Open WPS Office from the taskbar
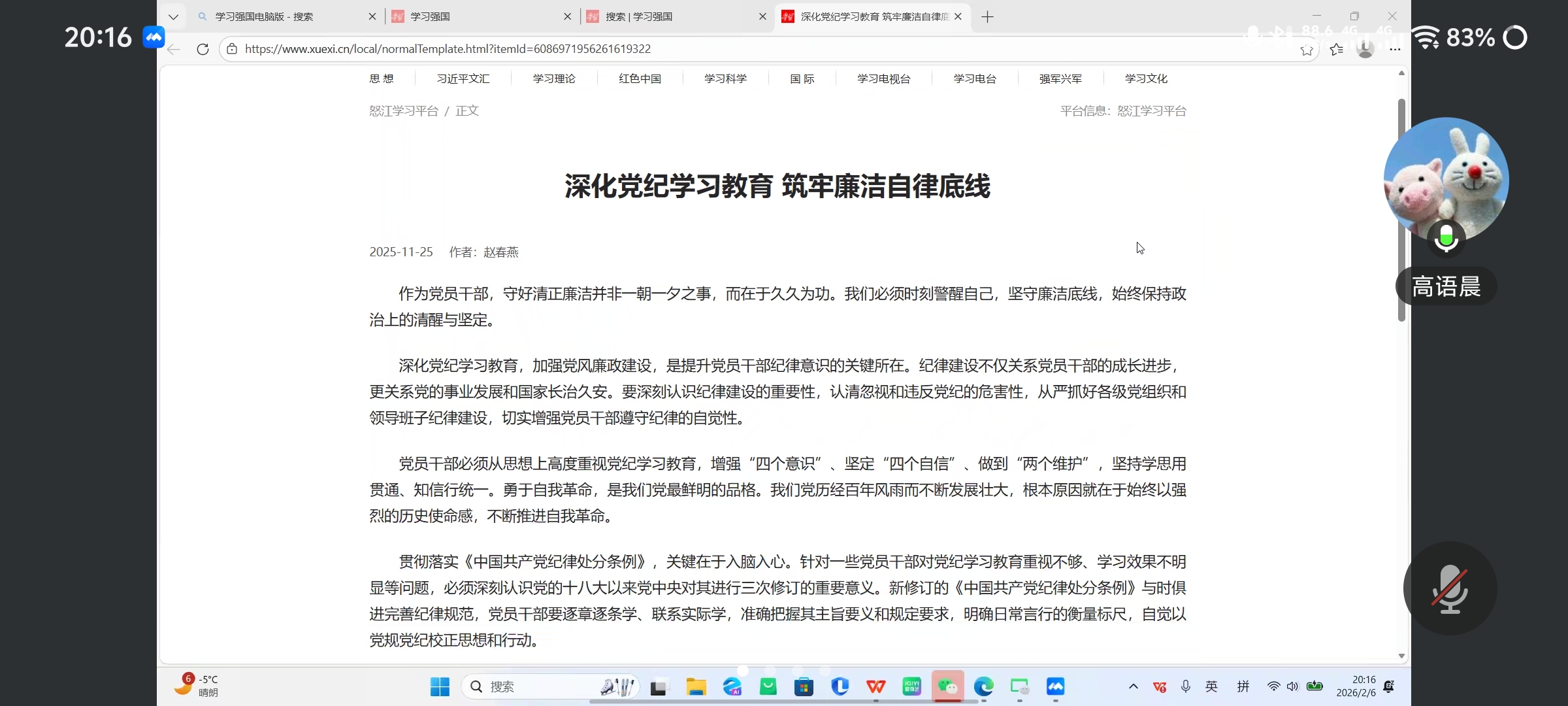1568x706 pixels. coord(875,686)
